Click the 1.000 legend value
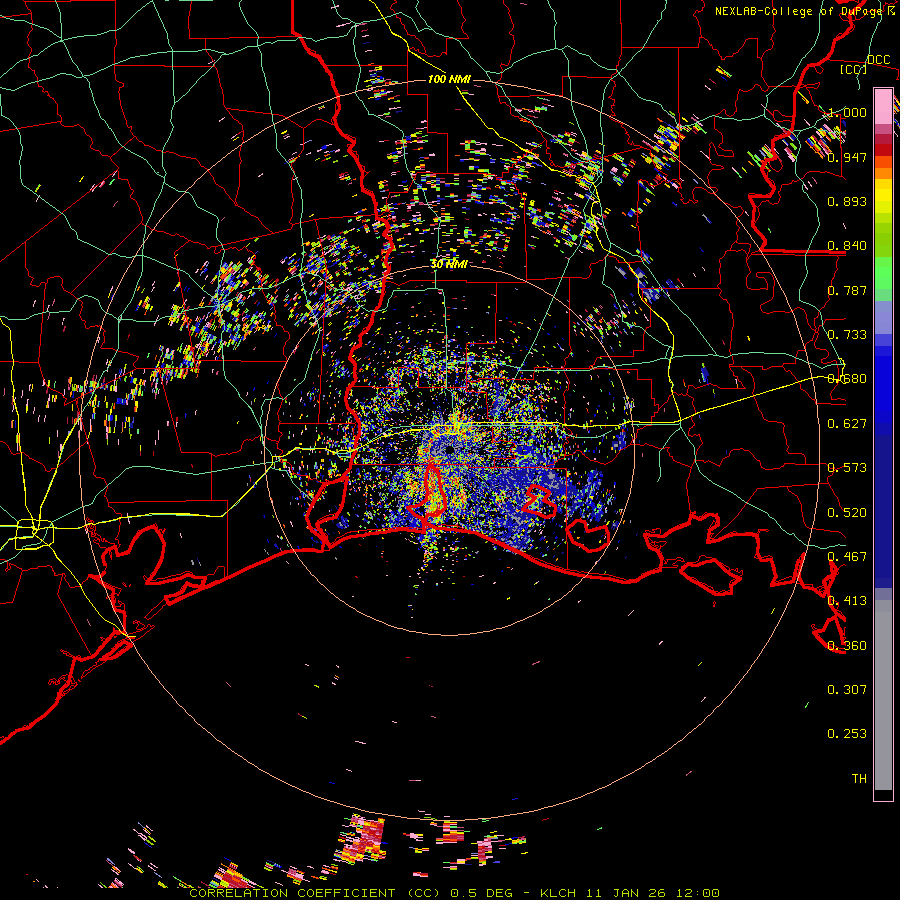Viewport: 900px width, 900px height. pyautogui.click(x=847, y=112)
